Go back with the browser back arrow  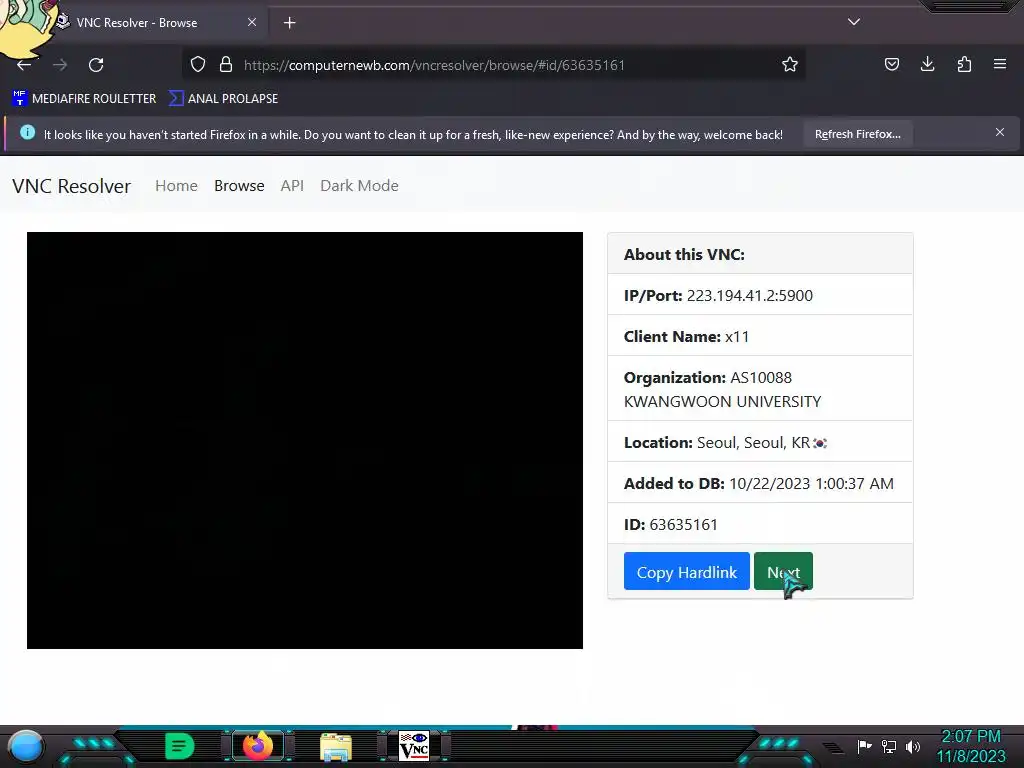click(24, 65)
